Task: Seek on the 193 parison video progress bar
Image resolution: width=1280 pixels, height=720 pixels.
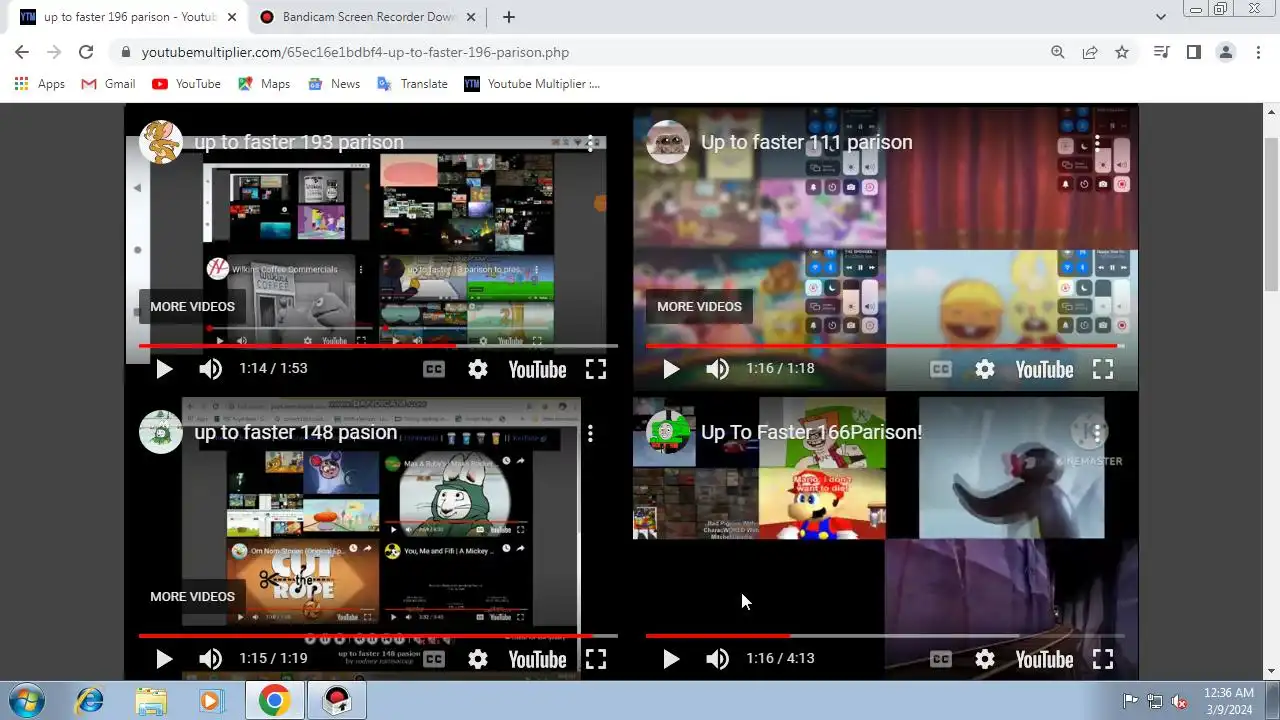Action: click(x=378, y=346)
